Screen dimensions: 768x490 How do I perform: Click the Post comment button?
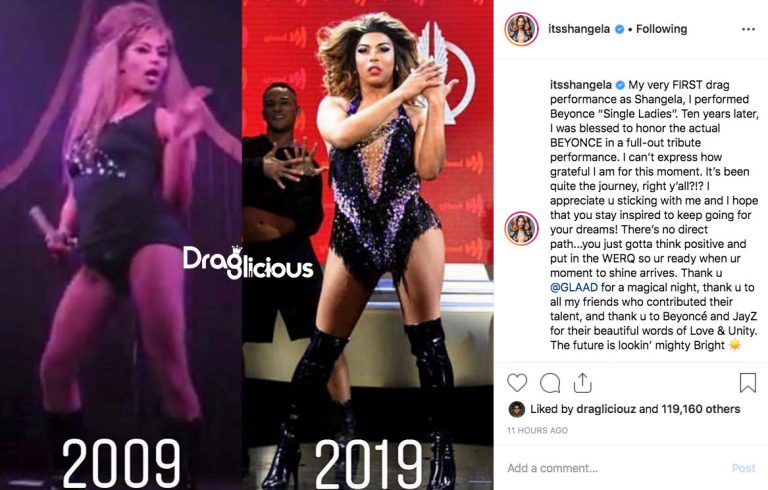pyautogui.click(x=744, y=468)
